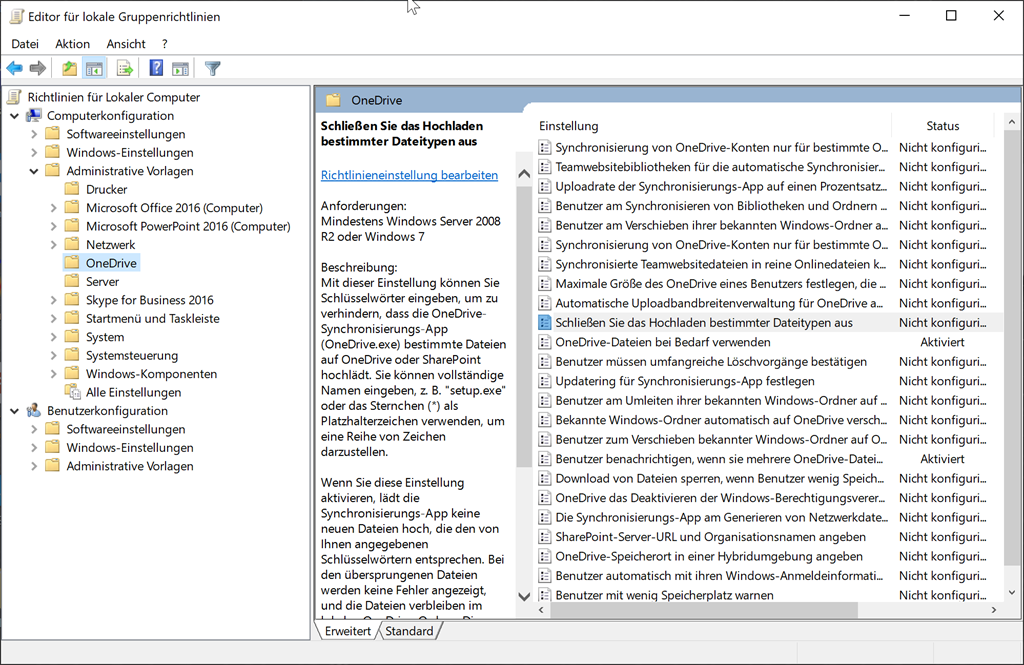Open the Ansicht menu
Screen dimensions: 1024x665
[x=126, y=44]
